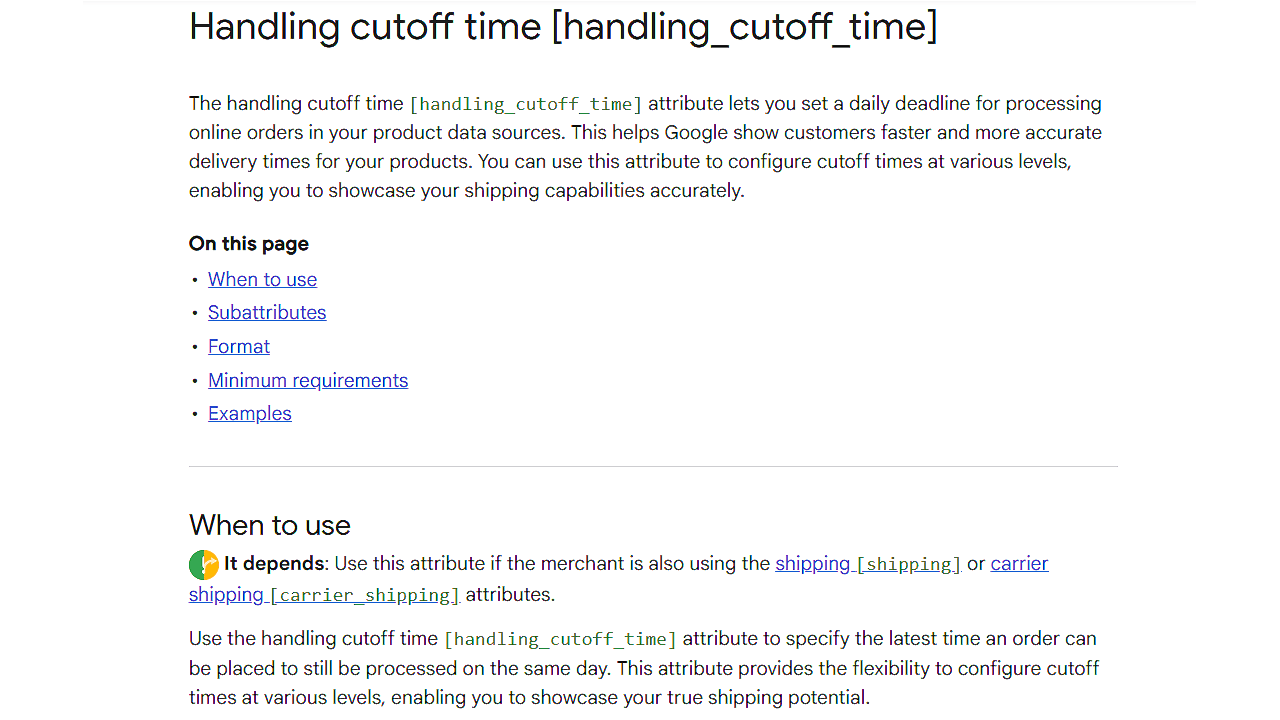Click the horizontal divider below the contents list
The width and height of the screenshot is (1280, 720).
click(x=653, y=466)
